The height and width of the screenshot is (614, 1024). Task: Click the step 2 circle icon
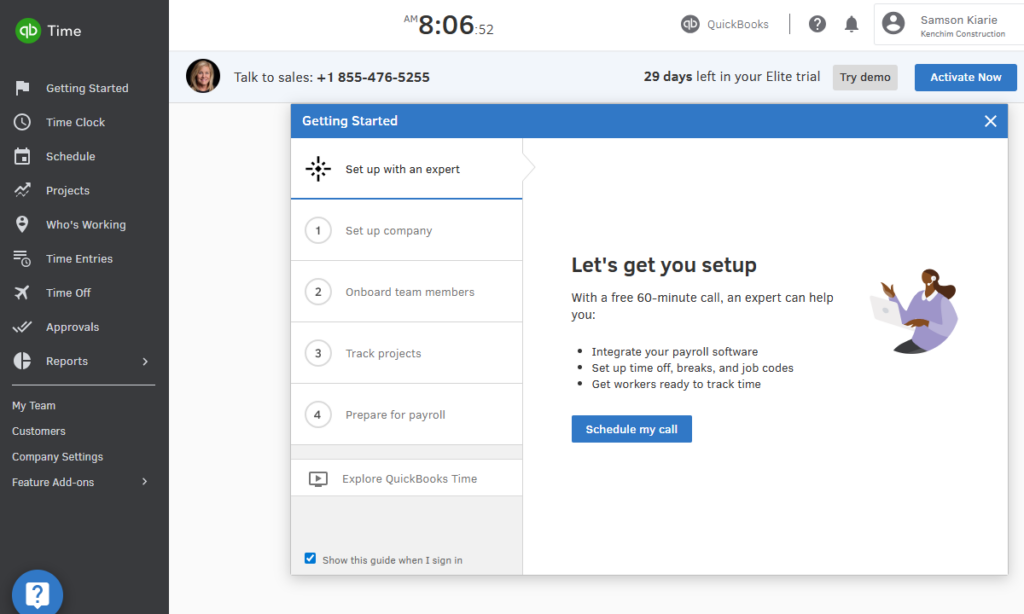pyautogui.click(x=318, y=292)
